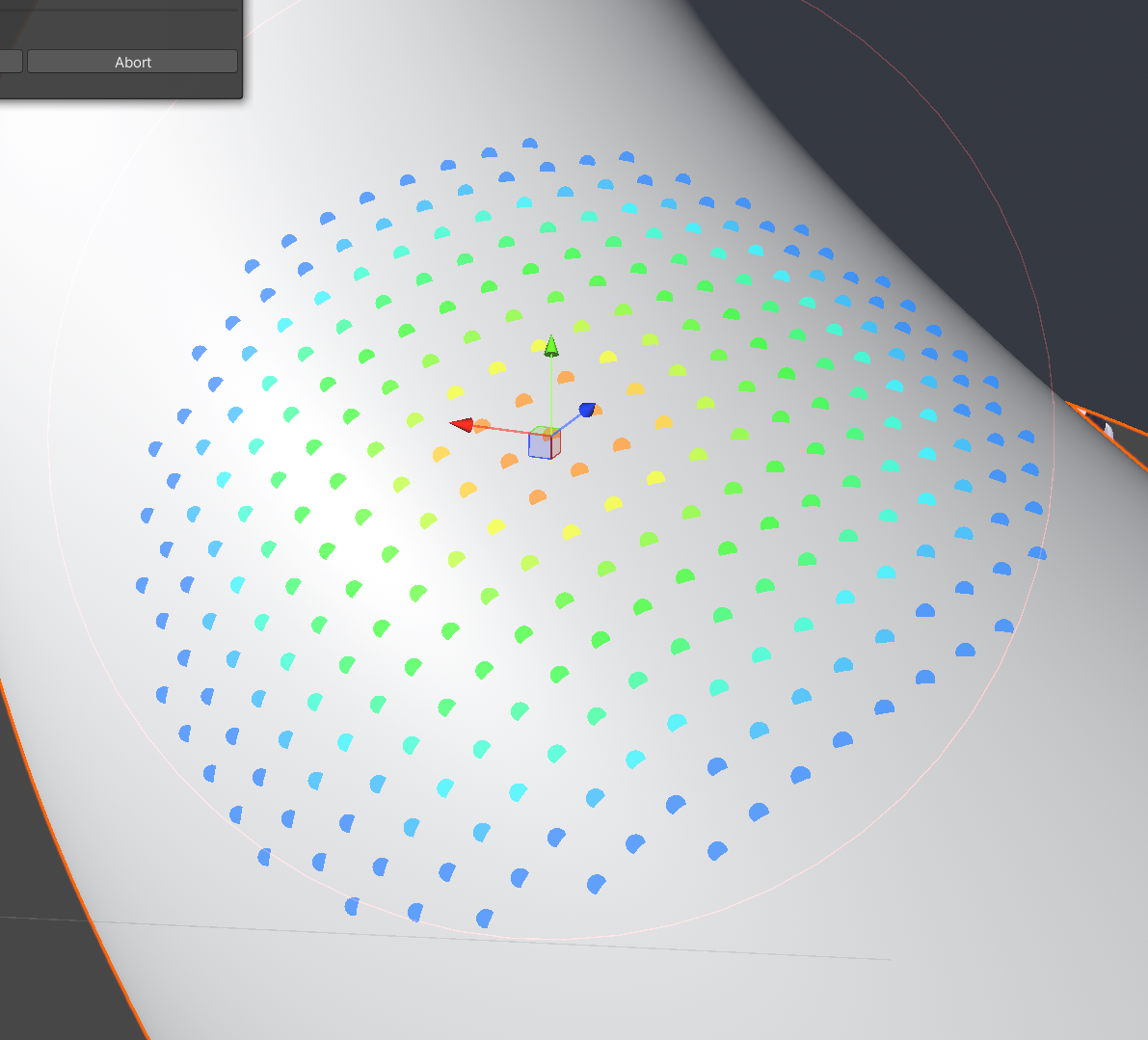This screenshot has width=1148, height=1040.
Task: Click the green top face of gizmo cube
Action: coord(545,431)
